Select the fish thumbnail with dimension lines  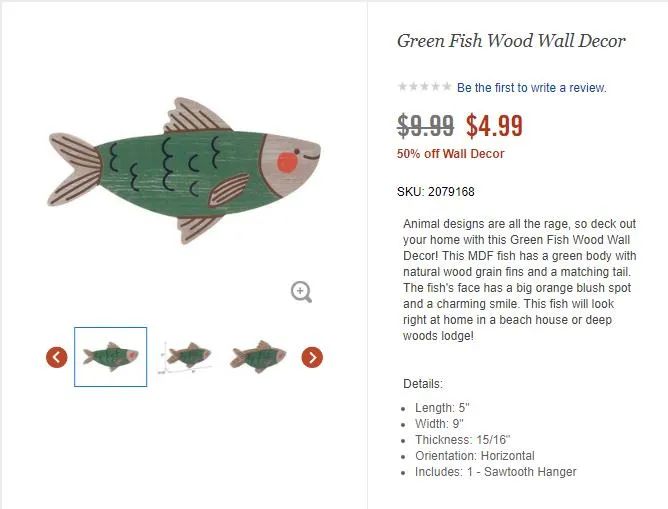coord(184,357)
